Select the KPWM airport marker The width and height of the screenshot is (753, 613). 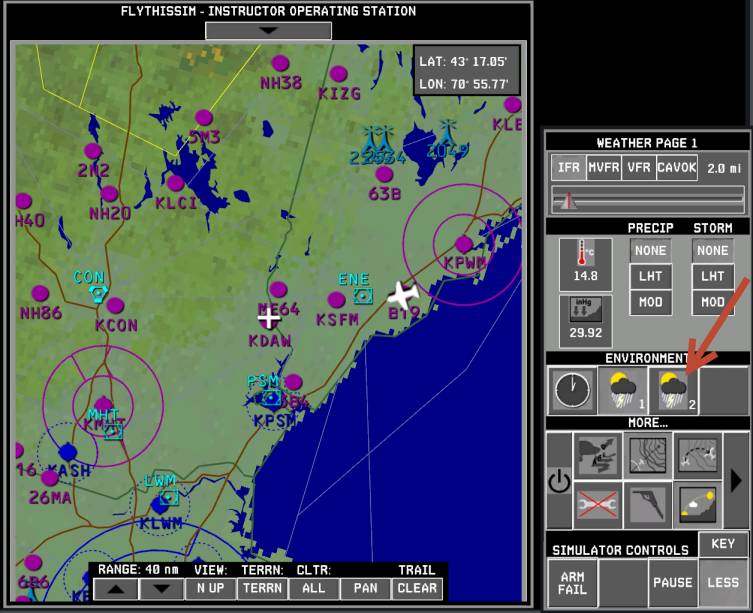463,244
